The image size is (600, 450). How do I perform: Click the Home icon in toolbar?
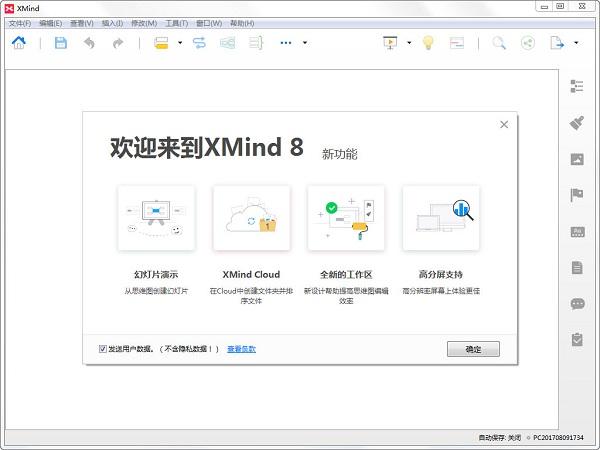18,43
